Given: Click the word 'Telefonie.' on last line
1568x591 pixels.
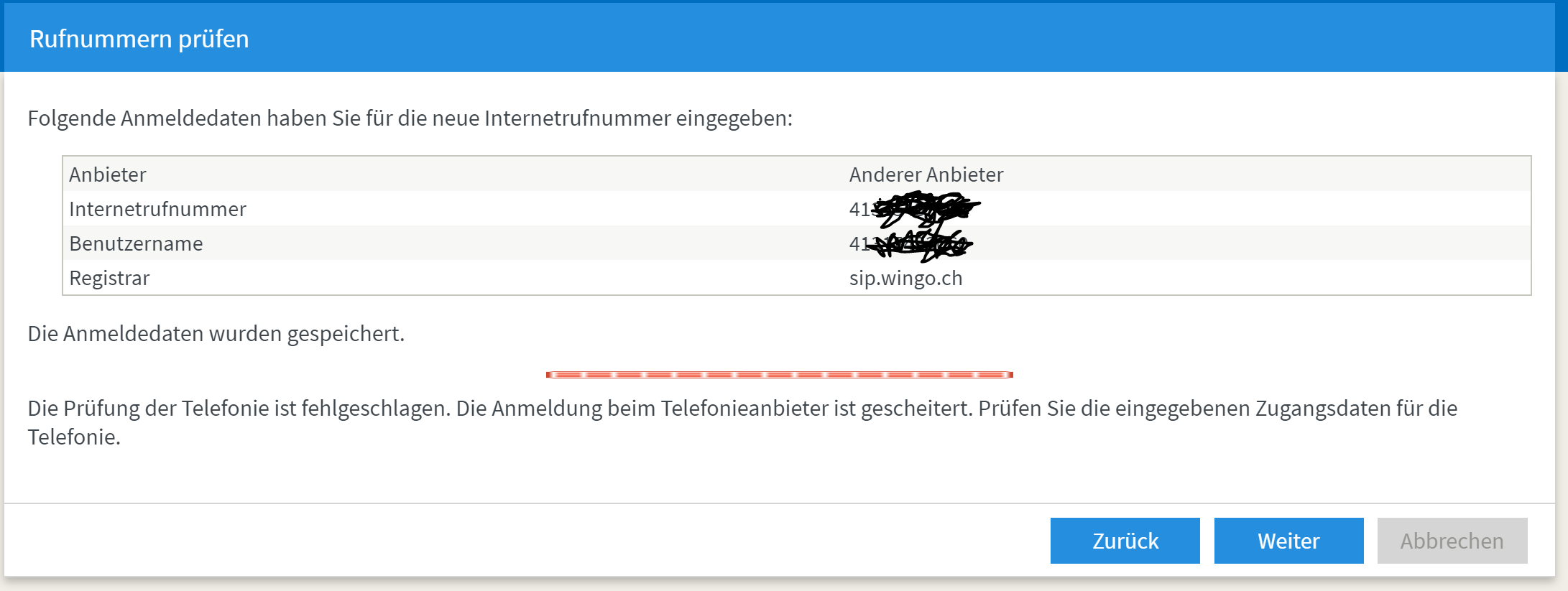Looking at the screenshot, I should click(74, 437).
